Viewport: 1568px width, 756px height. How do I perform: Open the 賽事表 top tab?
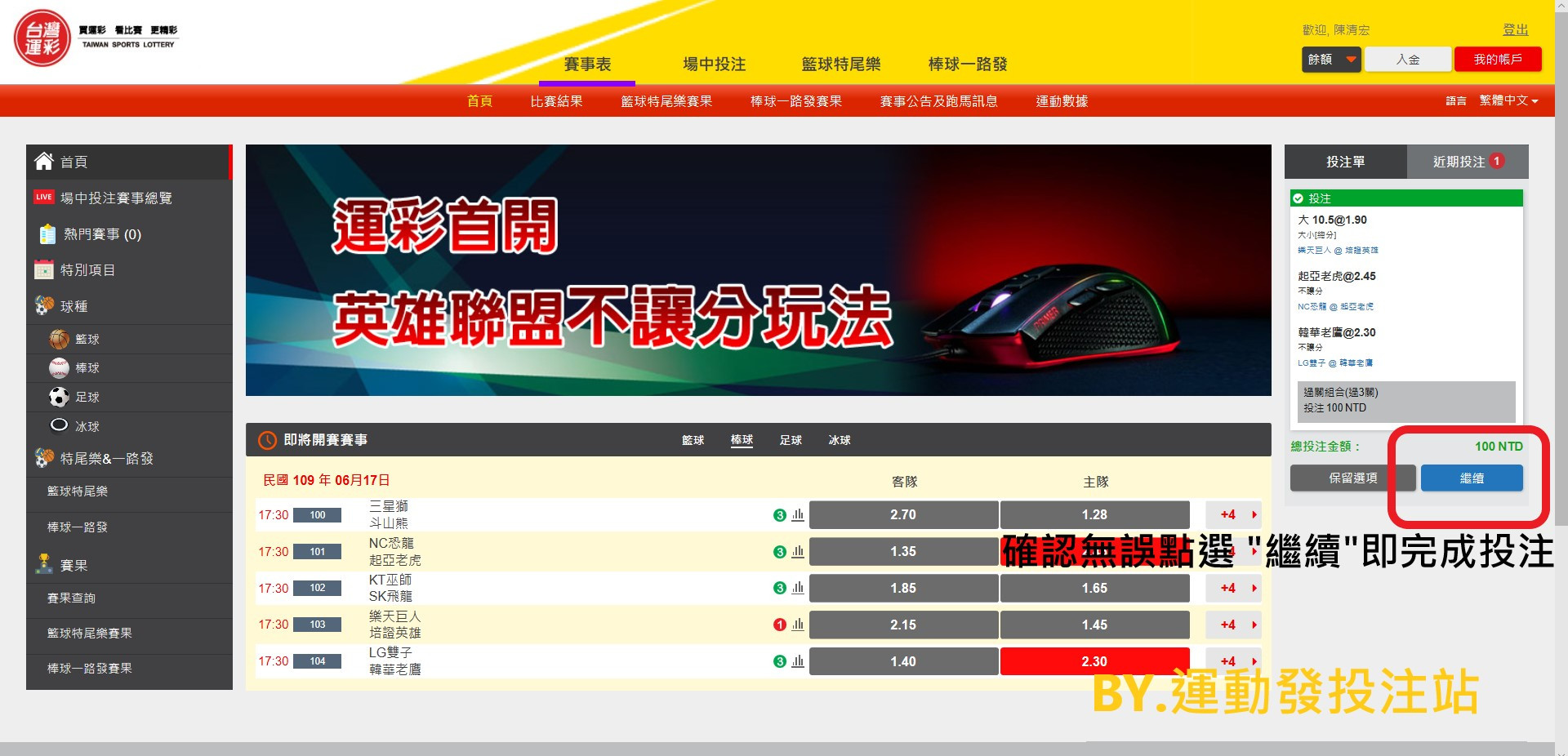(587, 64)
